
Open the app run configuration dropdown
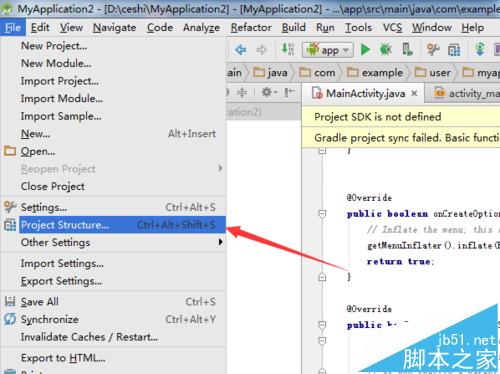pos(328,50)
